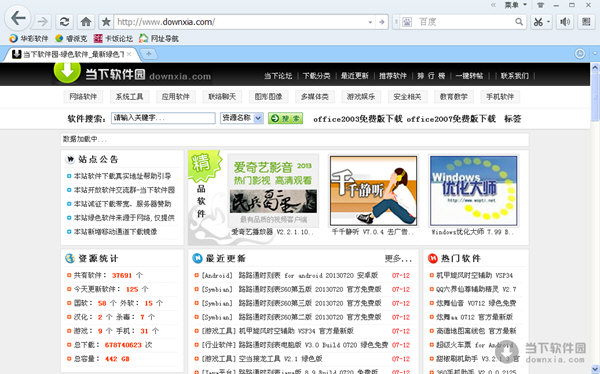Click the forward navigation arrow
The width and height of the screenshot is (600, 374).
click(x=43, y=22)
